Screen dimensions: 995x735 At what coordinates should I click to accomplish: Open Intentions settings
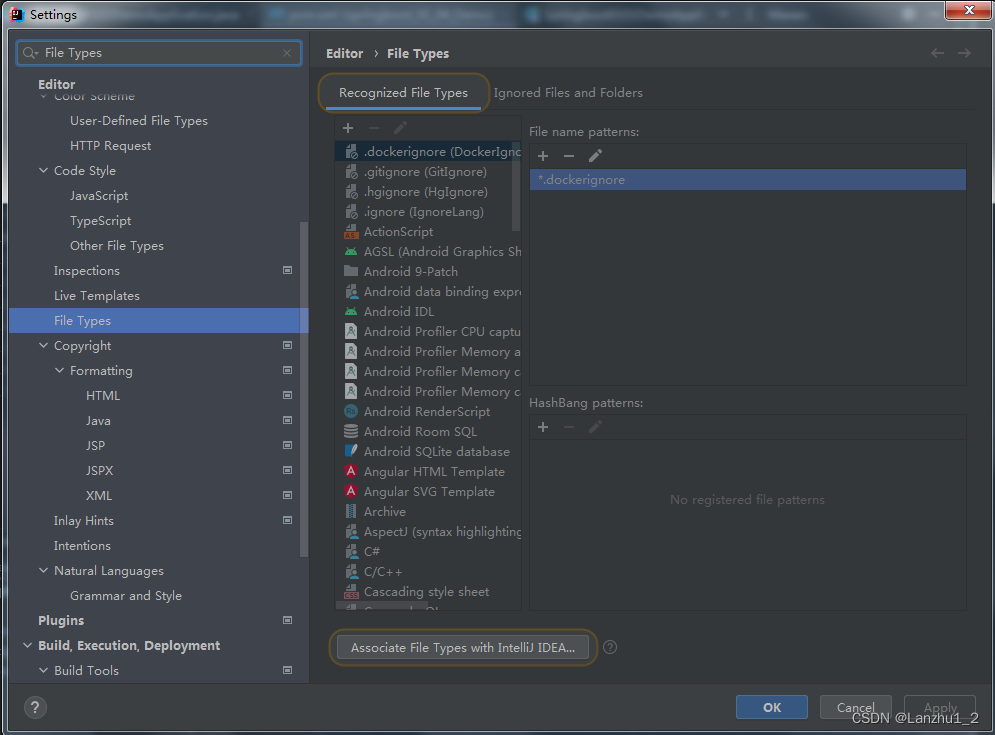(x=82, y=546)
